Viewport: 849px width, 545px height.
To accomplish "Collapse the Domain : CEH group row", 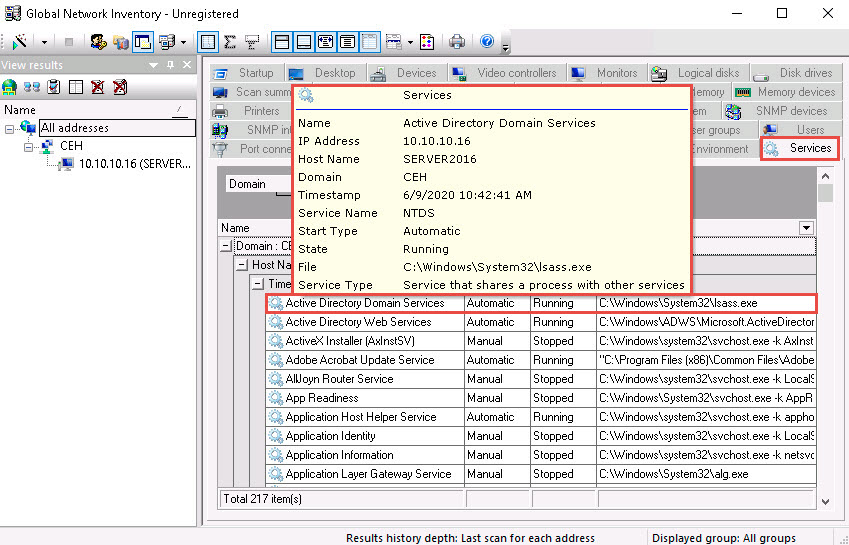I will pyautogui.click(x=226, y=246).
